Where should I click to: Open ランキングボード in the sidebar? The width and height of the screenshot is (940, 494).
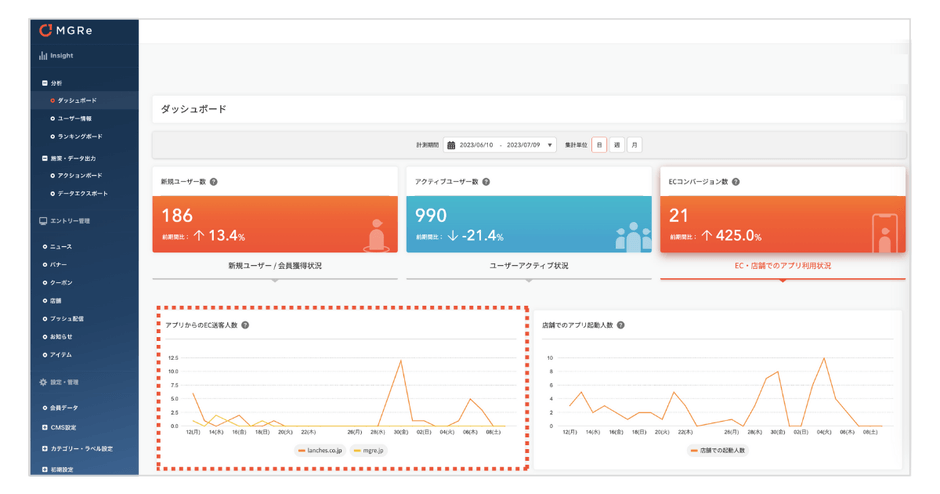click(80, 136)
